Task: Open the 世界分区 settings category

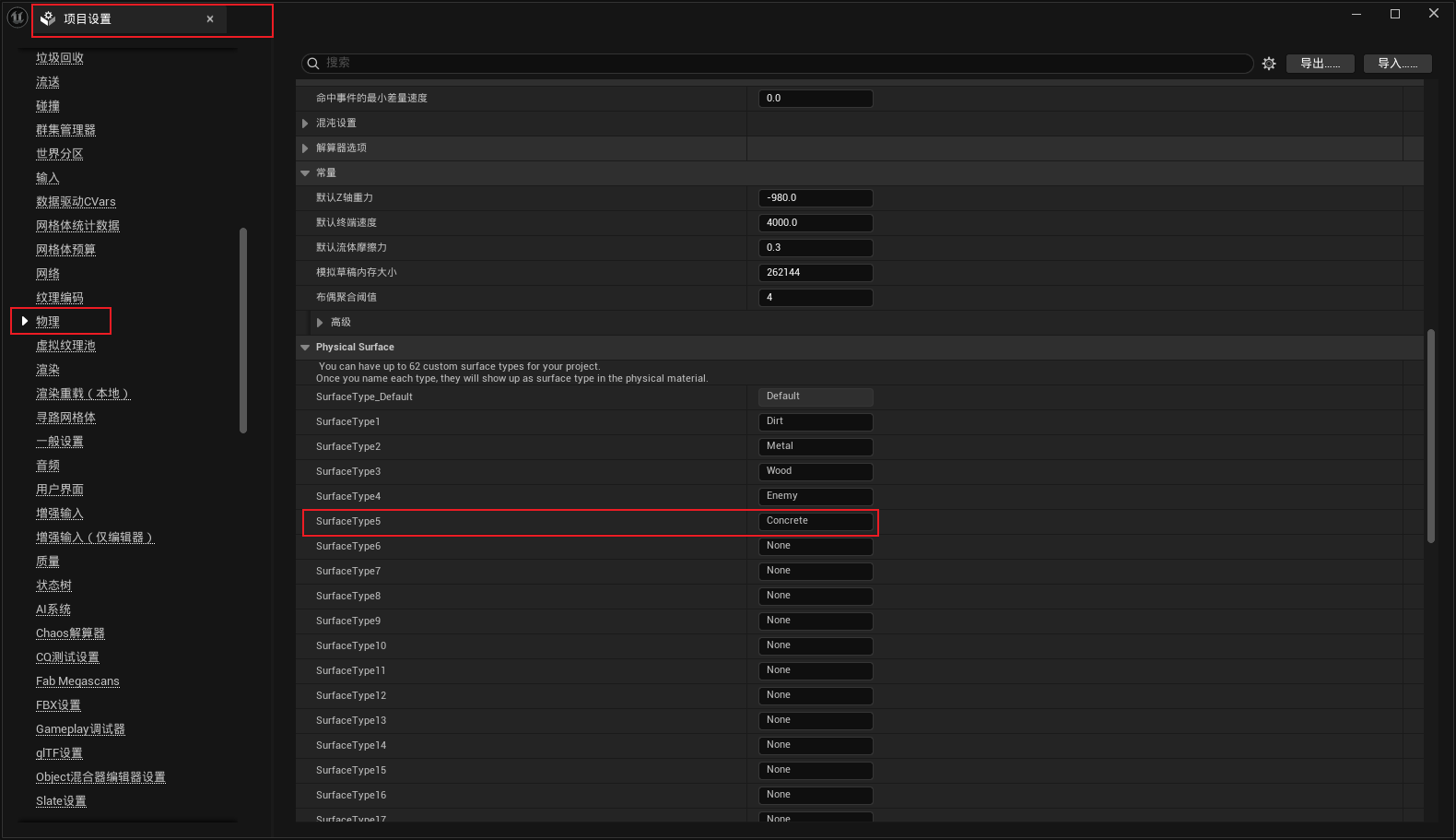Action: point(60,154)
